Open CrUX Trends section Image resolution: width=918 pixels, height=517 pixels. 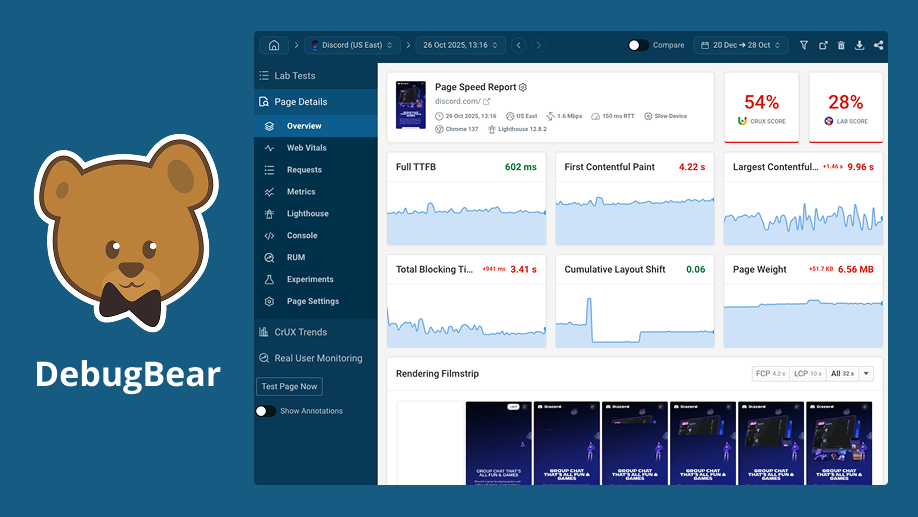(x=316, y=332)
